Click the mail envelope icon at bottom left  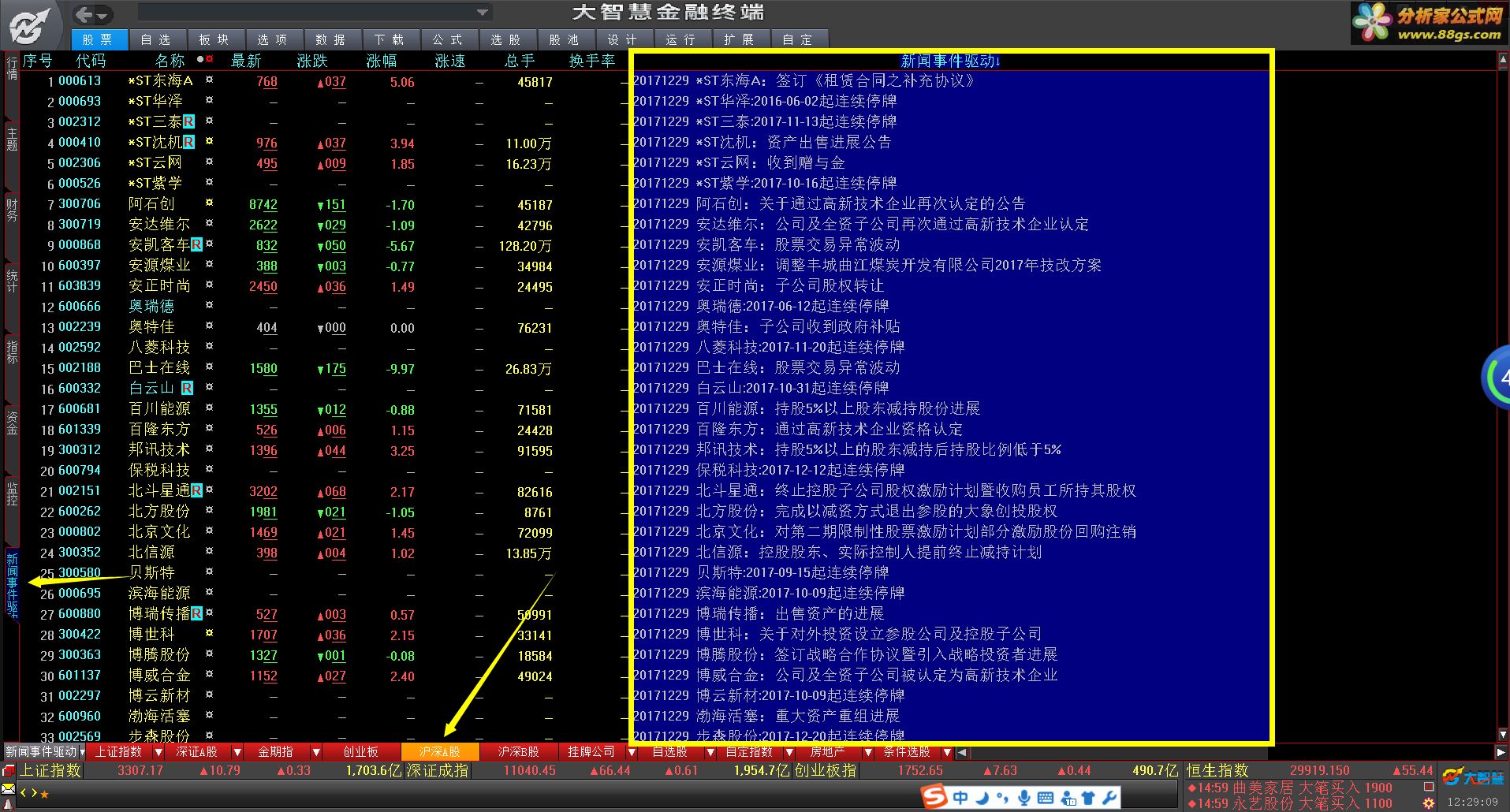tap(8, 788)
